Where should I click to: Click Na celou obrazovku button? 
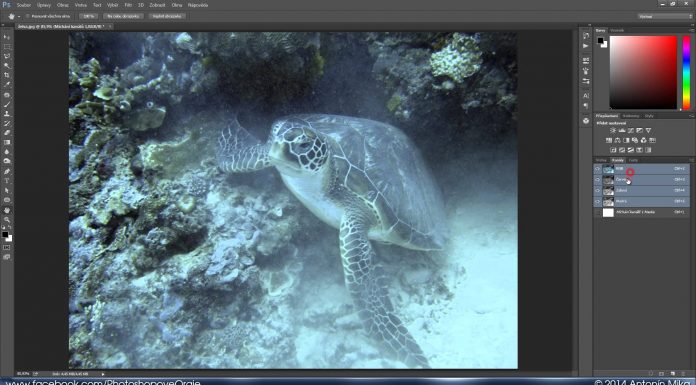[x=124, y=16]
